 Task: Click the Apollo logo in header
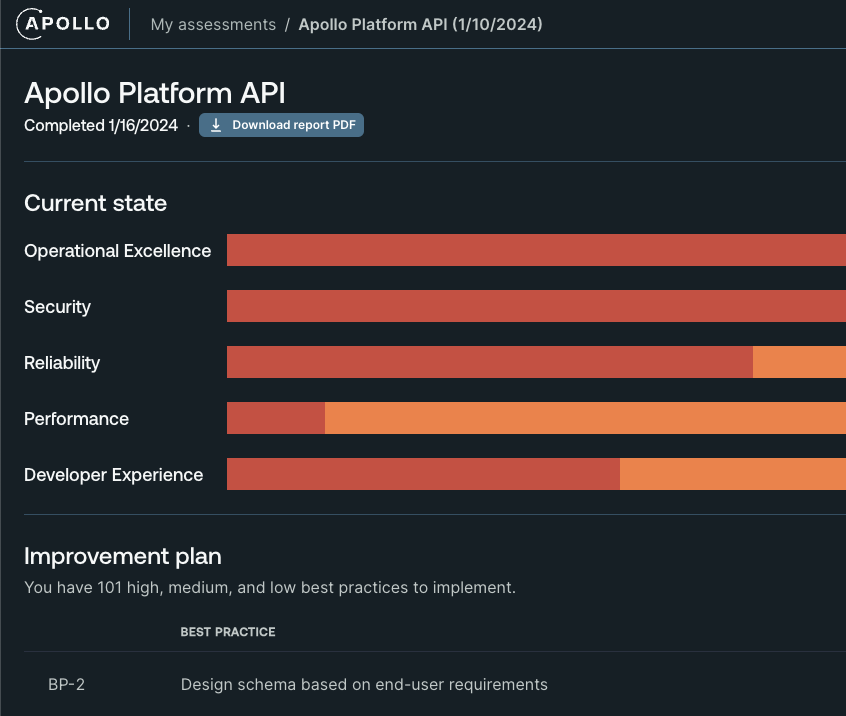click(x=63, y=24)
